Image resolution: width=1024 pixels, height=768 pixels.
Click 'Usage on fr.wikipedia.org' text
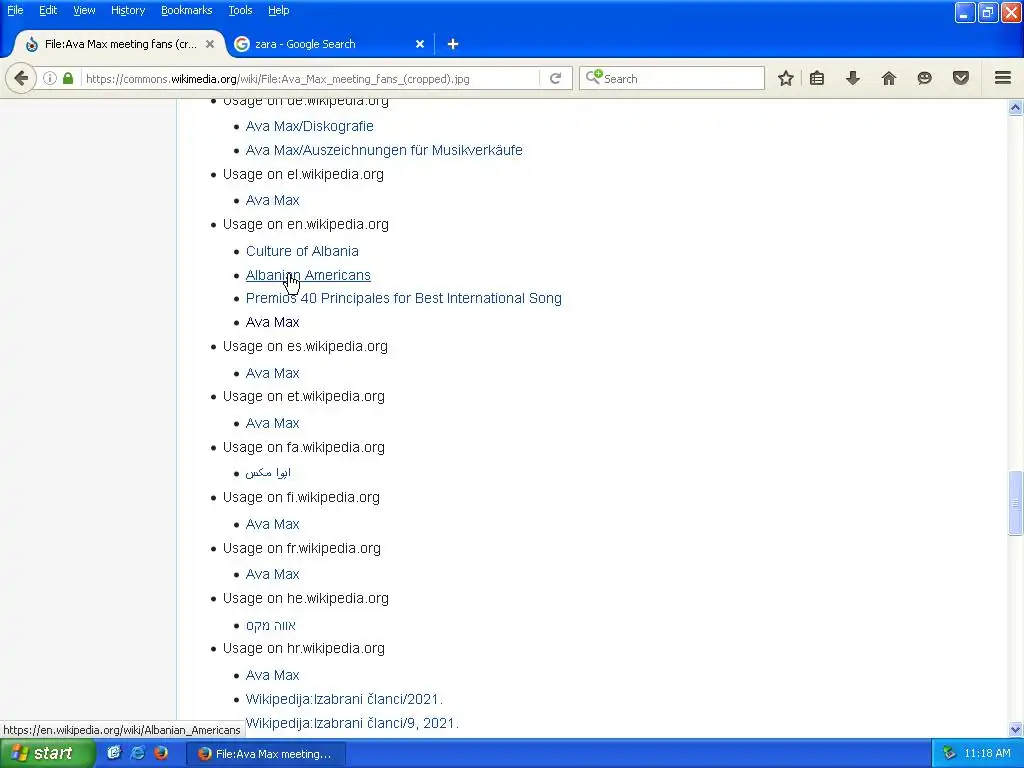pyautogui.click(x=302, y=549)
